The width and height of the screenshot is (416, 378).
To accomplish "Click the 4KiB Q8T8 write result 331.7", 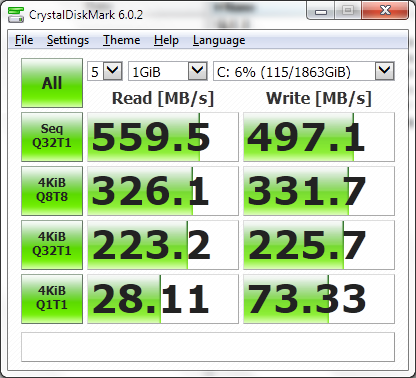I will coord(319,191).
